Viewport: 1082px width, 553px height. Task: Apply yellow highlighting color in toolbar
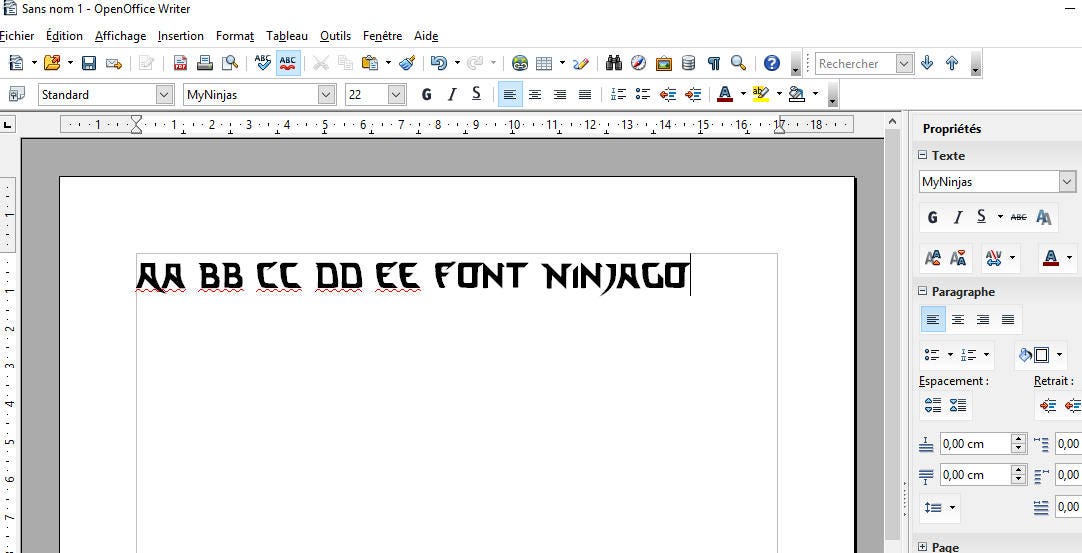point(760,94)
